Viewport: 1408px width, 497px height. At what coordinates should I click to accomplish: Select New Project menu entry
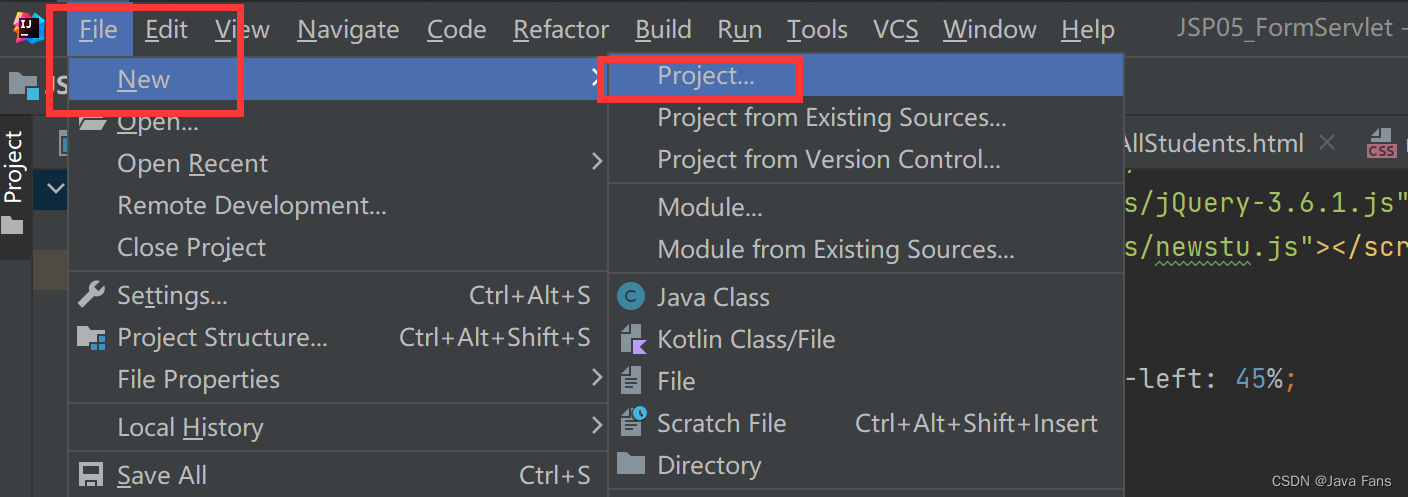[x=706, y=76]
